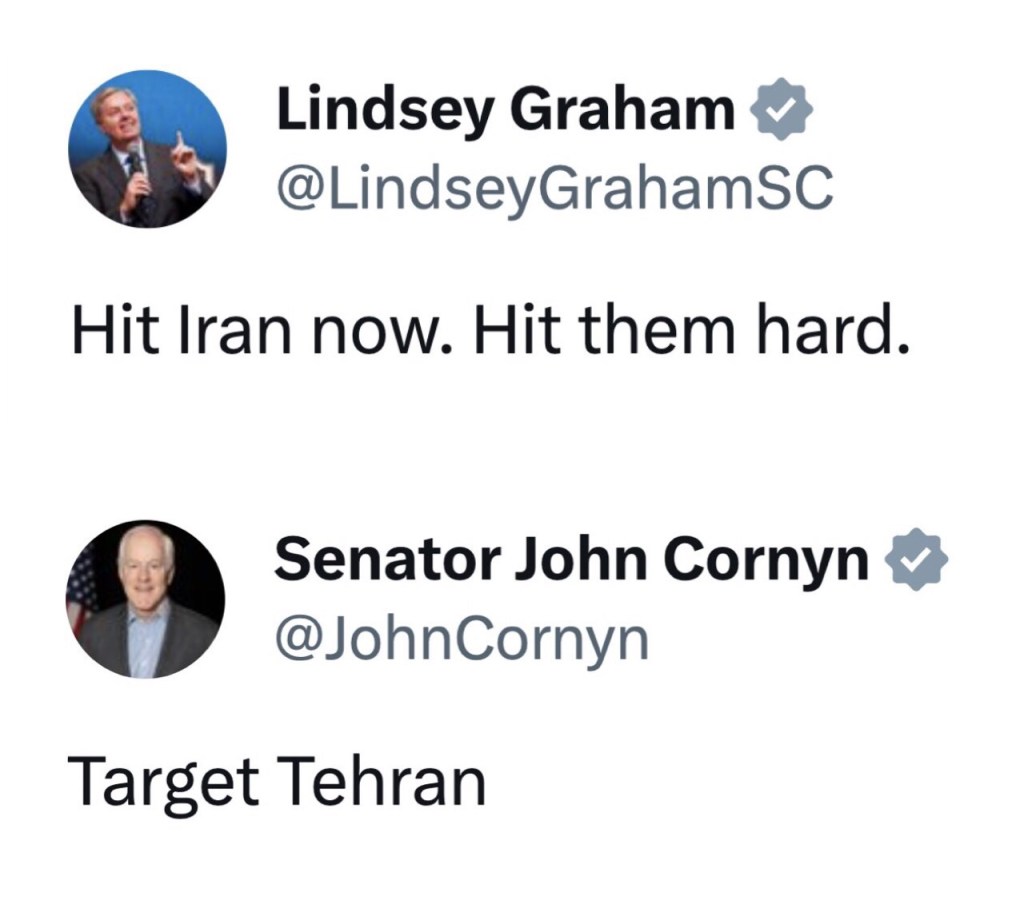Open the "Target Tehran" tweet
1024x904 pixels.
click(276, 781)
